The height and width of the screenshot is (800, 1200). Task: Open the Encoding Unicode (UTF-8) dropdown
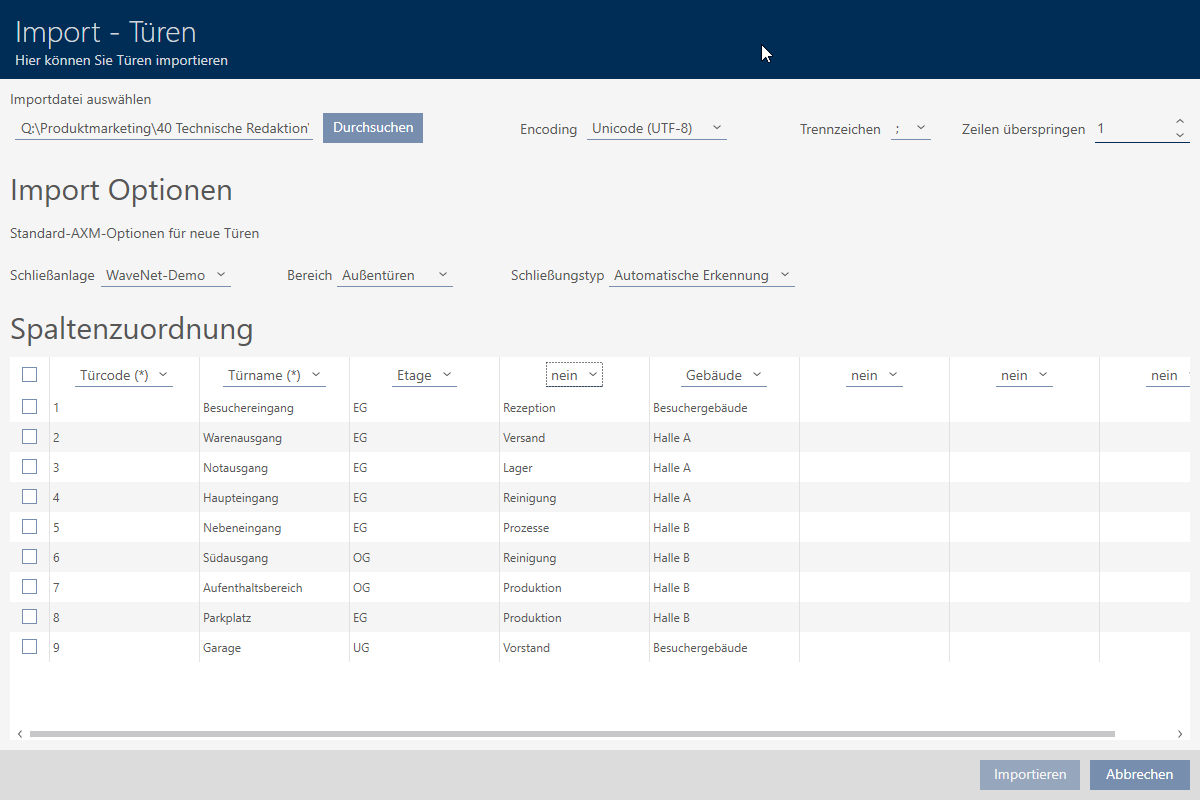coord(656,129)
